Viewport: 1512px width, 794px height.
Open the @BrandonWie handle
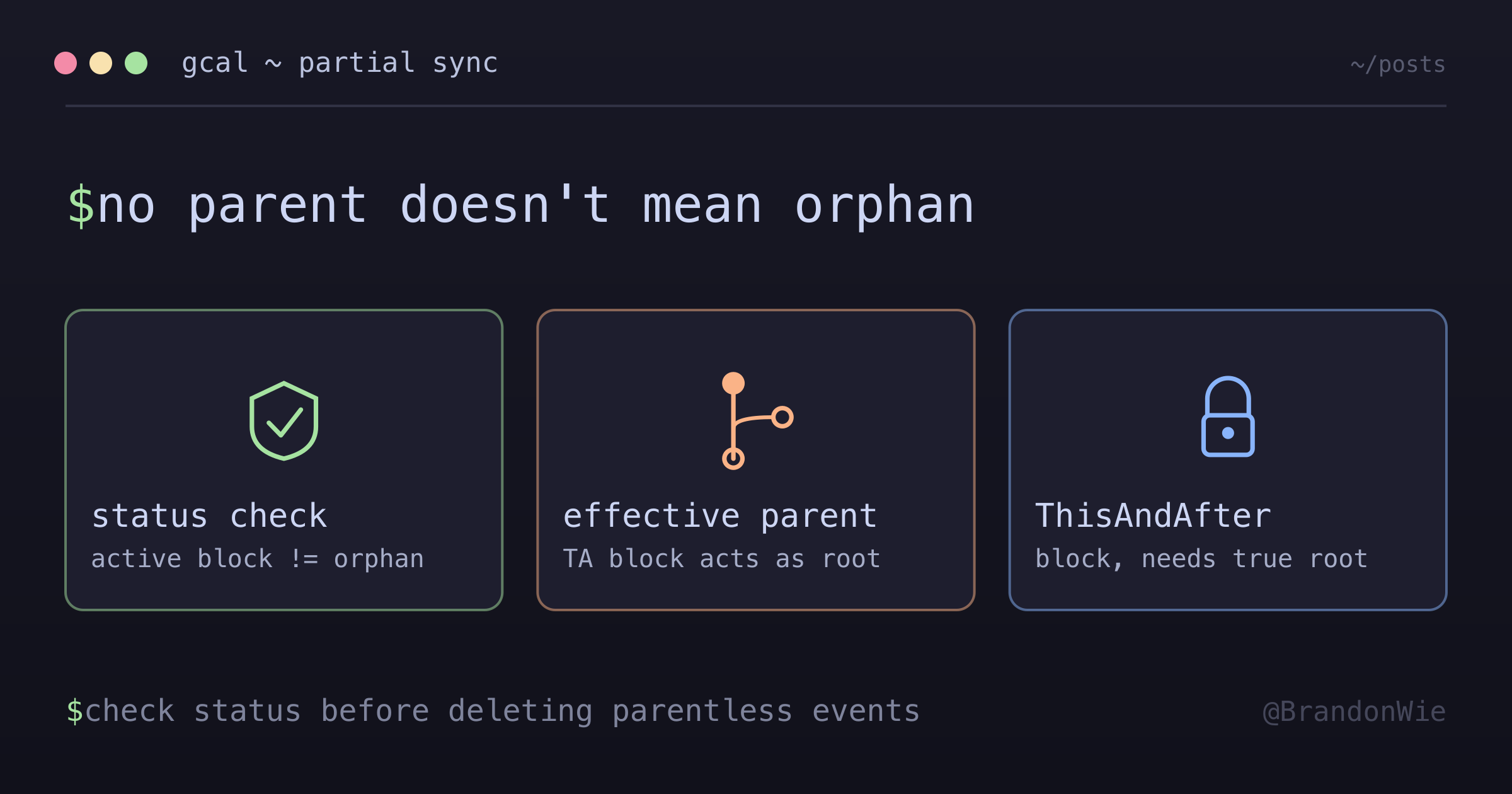point(1354,711)
